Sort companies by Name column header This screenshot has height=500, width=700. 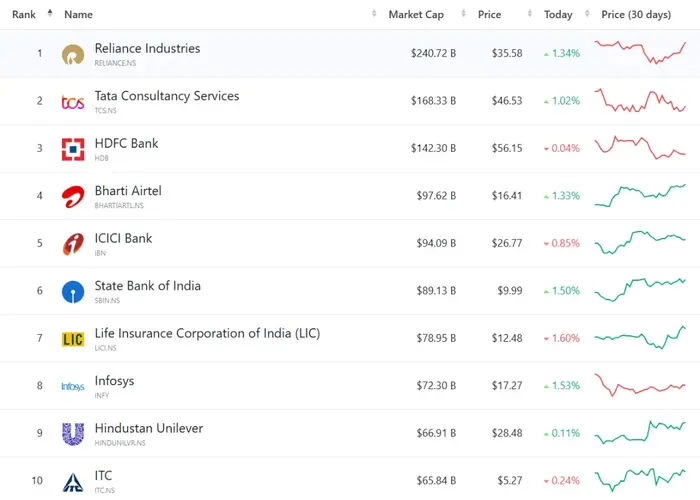point(78,15)
